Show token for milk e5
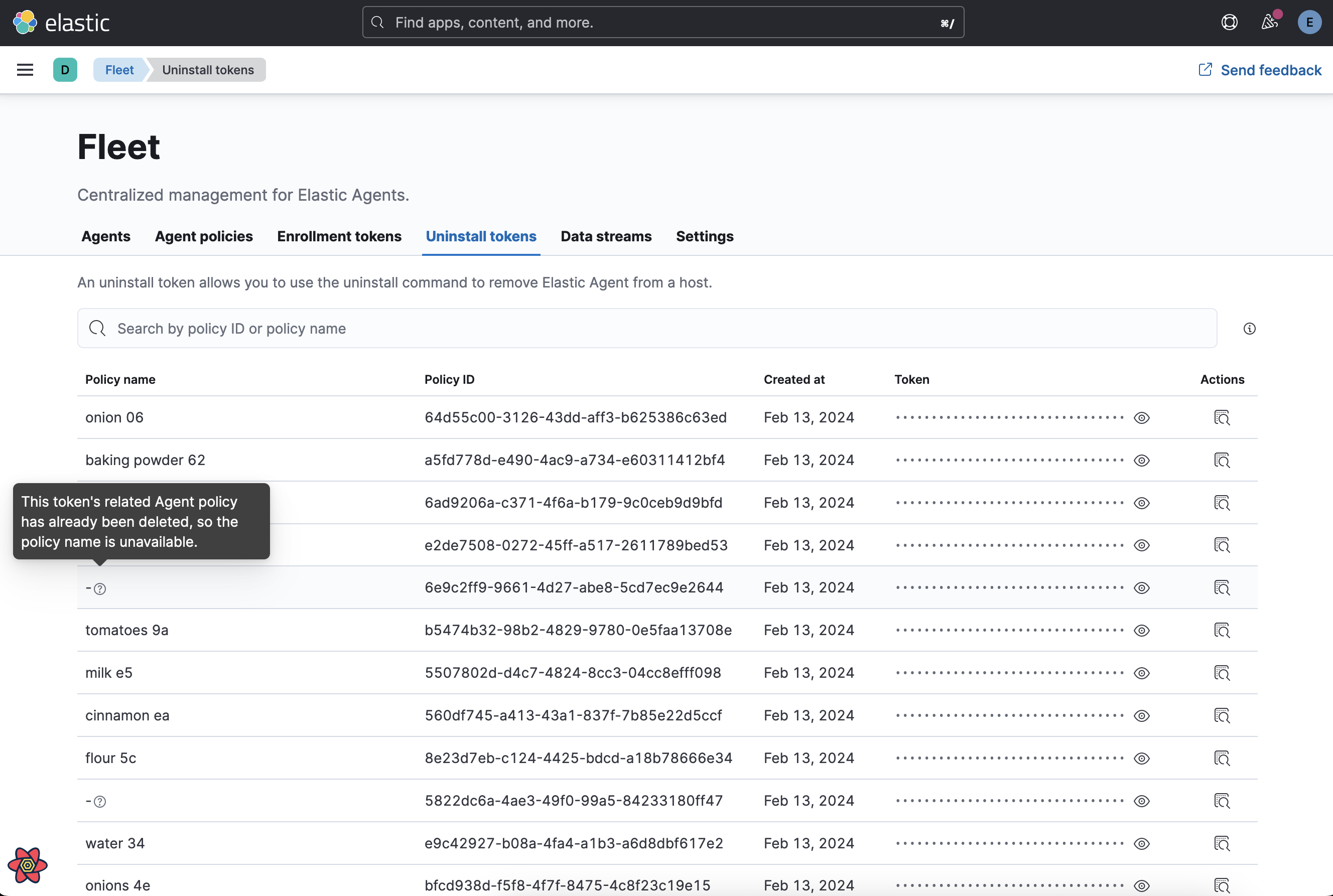 click(1141, 673)
